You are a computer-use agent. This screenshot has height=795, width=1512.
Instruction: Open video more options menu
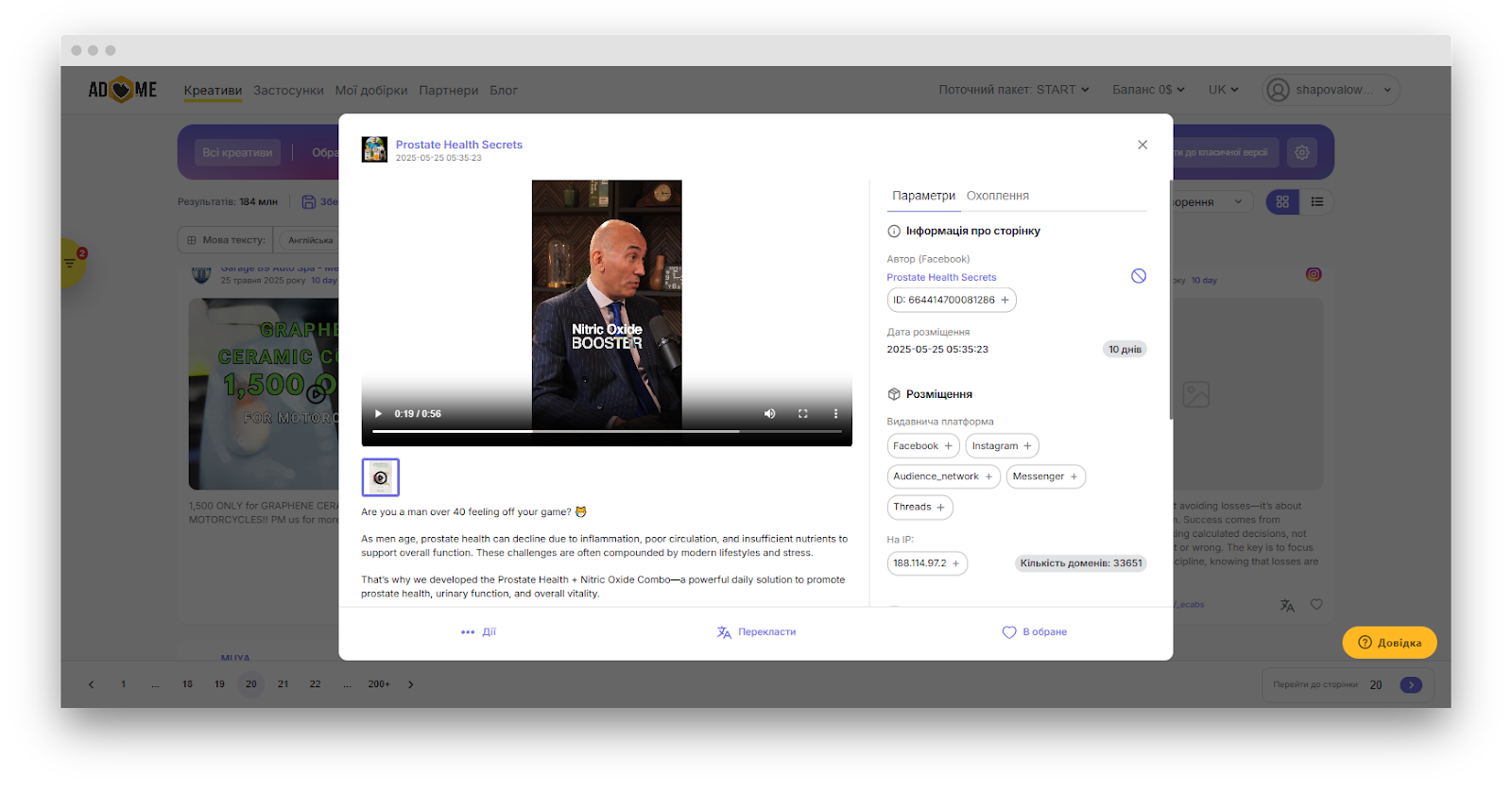click(x=835, y=414)
